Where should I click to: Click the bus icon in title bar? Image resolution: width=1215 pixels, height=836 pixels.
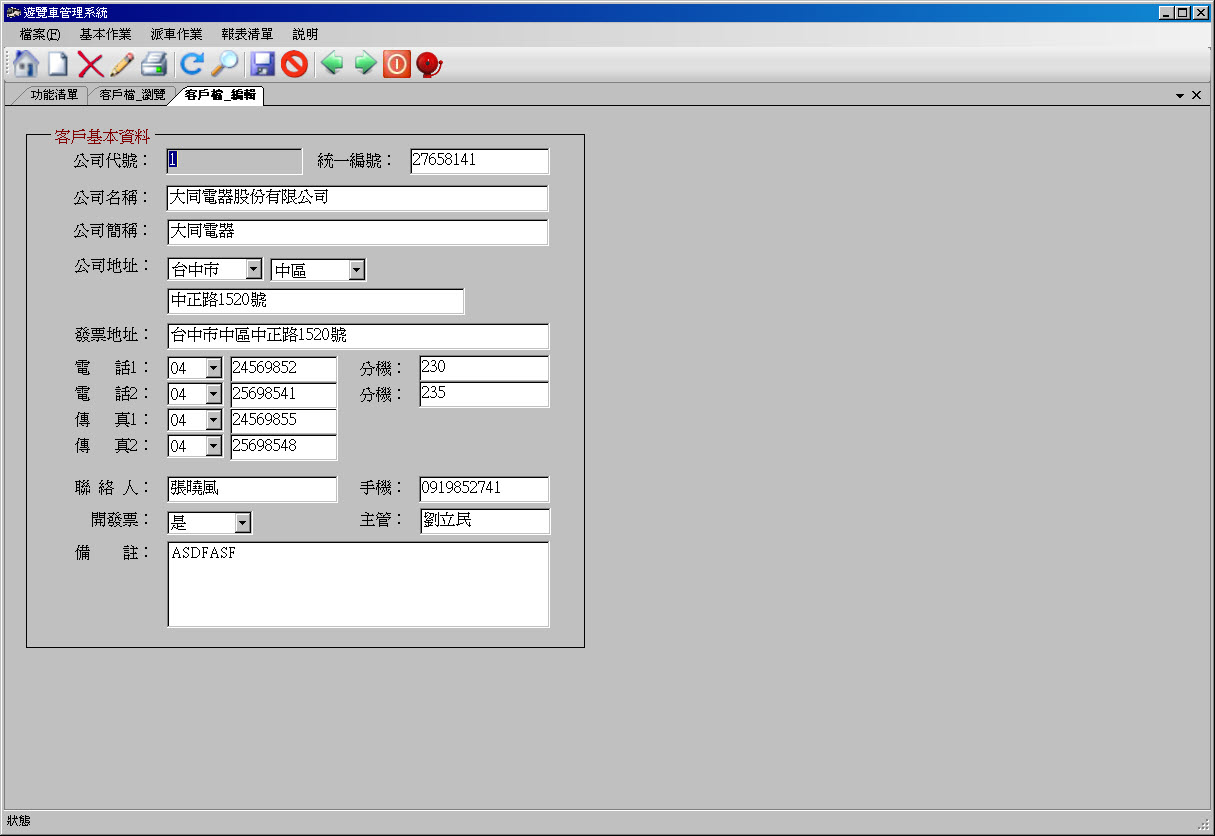pyautogui.click(x=13, y=13)
